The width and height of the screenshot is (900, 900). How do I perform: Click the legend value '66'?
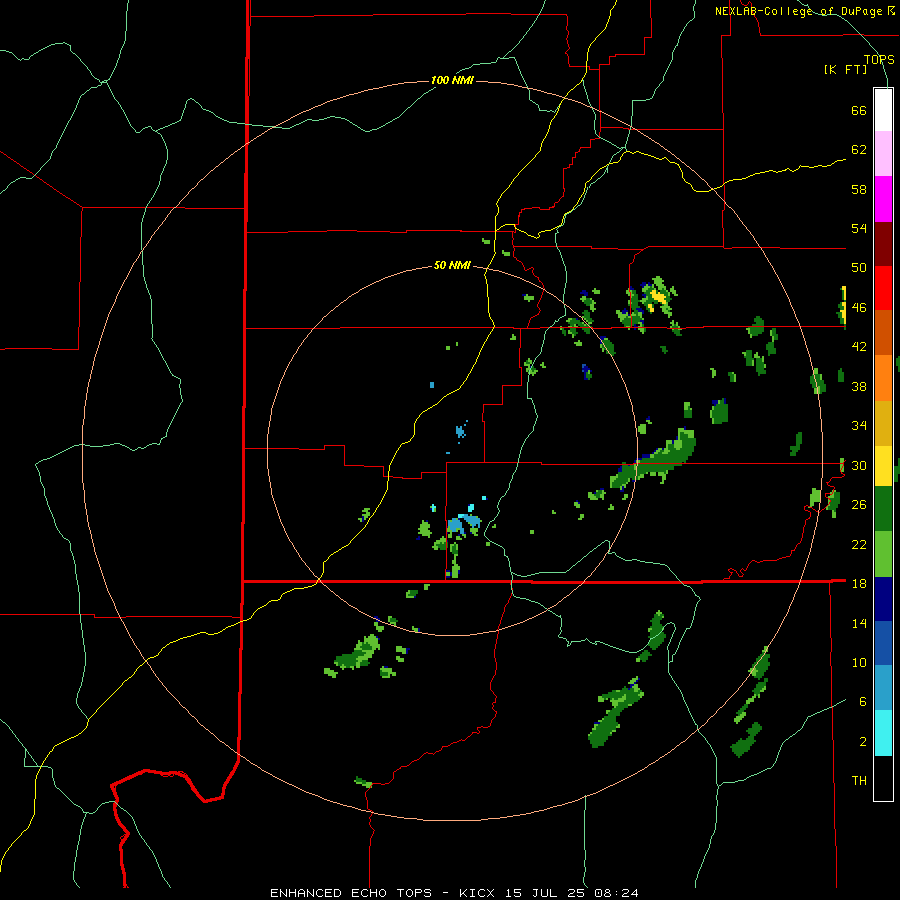coord(859,110)
